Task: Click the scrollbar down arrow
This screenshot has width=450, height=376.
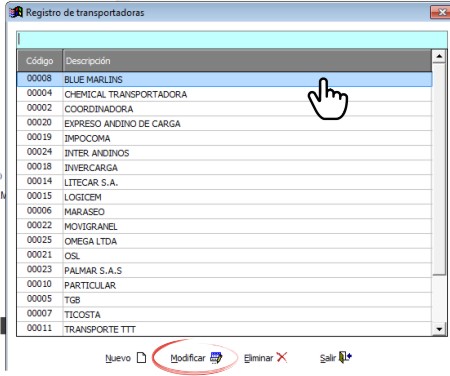Action: coord(439,329)
